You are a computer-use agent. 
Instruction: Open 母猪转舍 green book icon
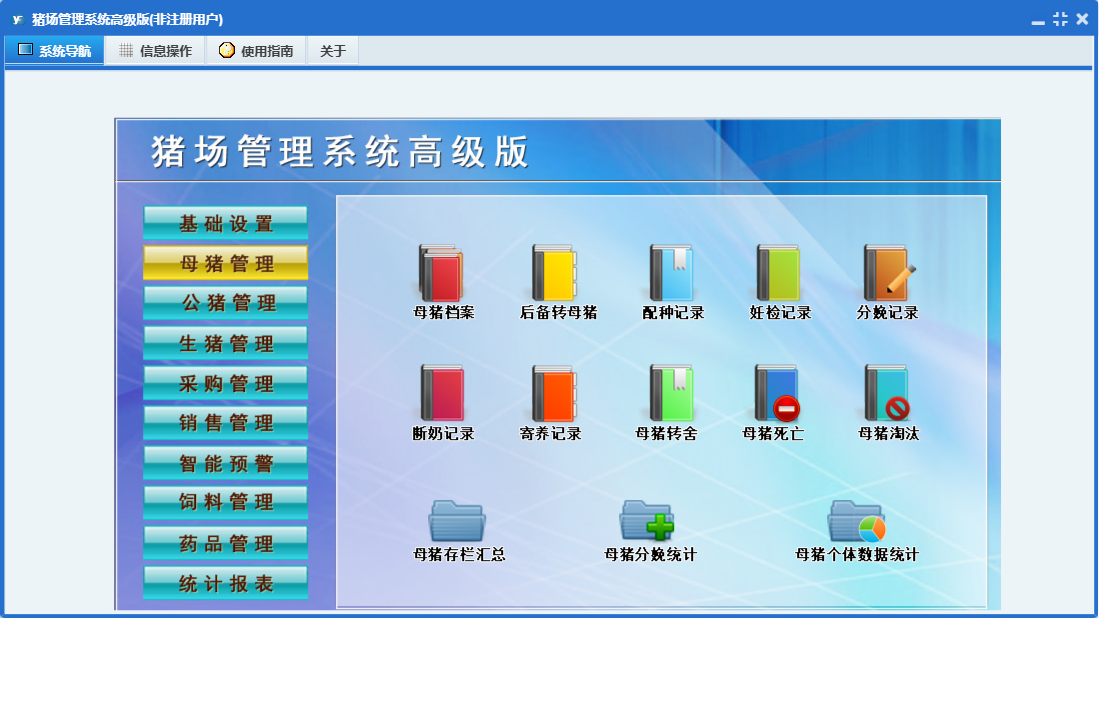(x=671, y=393)
